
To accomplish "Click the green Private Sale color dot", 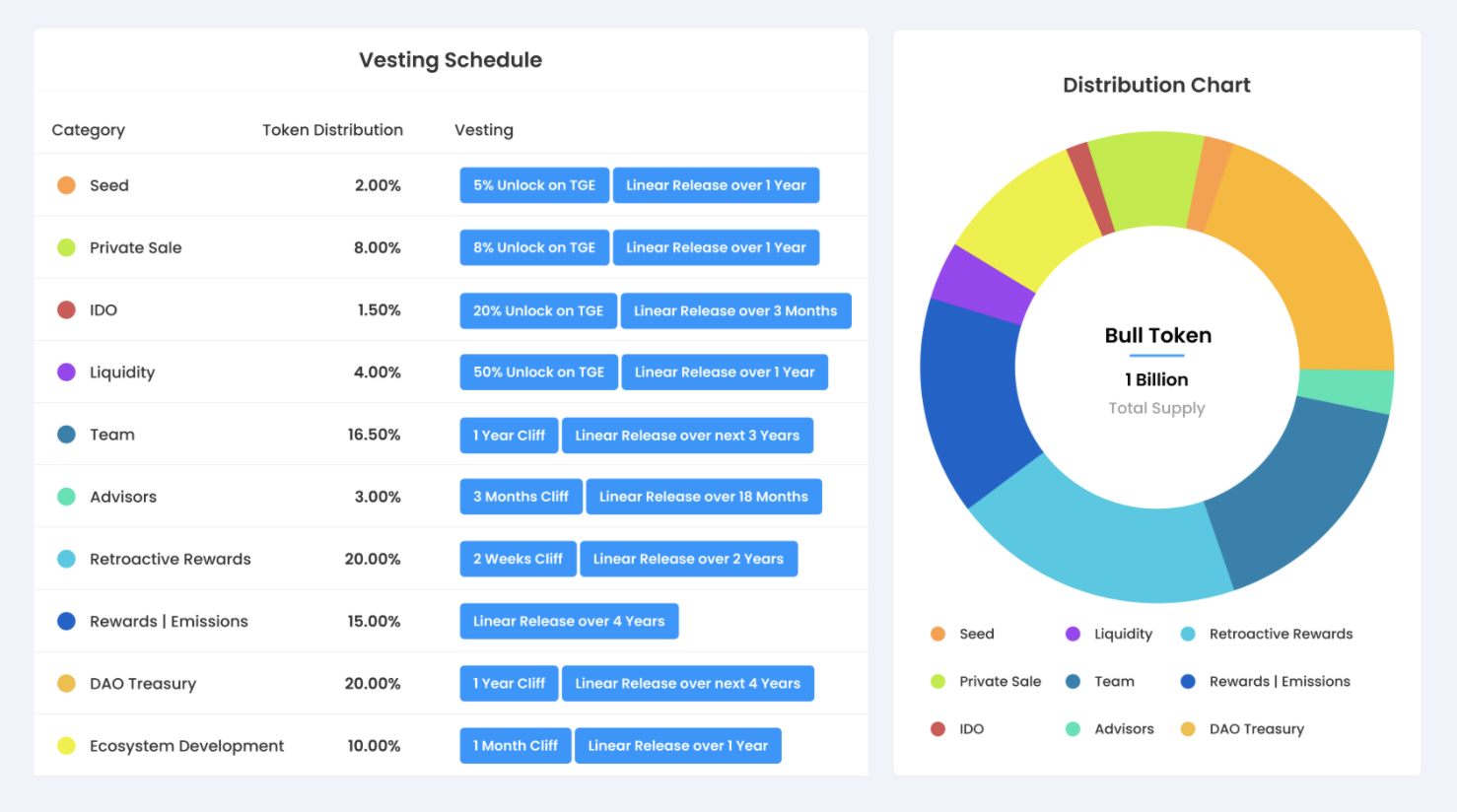I will (x=66, y=247).
